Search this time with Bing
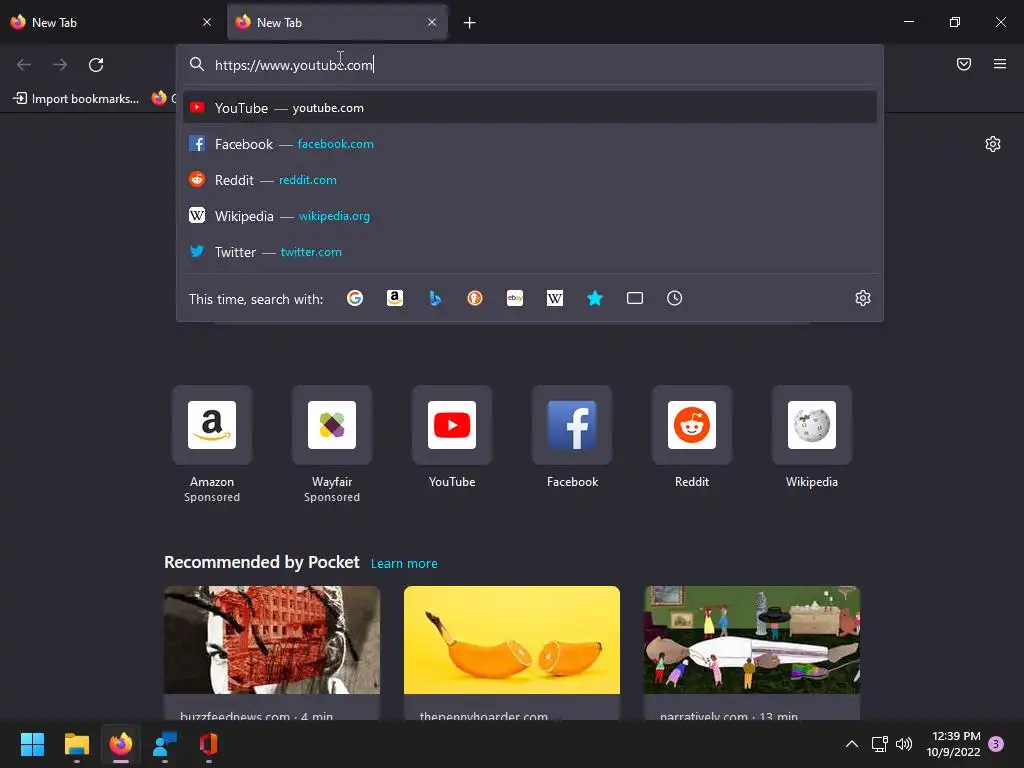The height and width of the screenshot is (768, 1024). pyautogui.click(x=435, y=298)
